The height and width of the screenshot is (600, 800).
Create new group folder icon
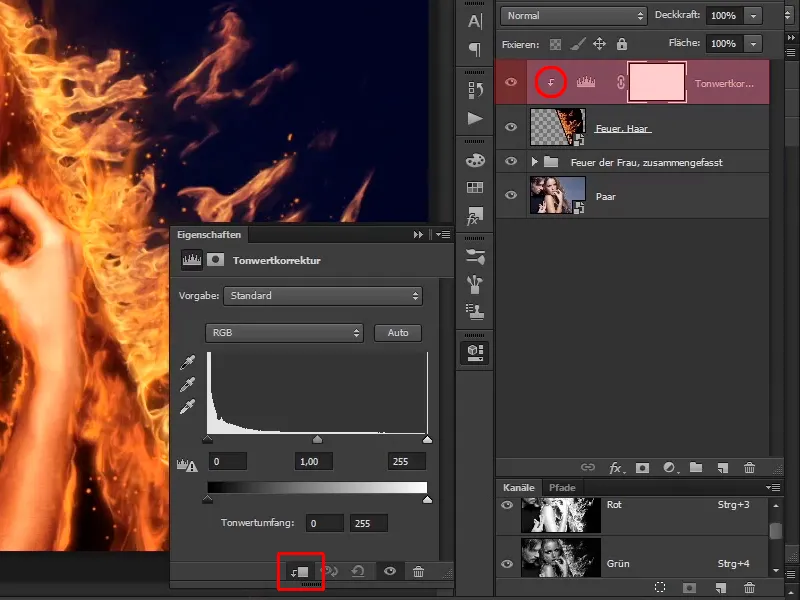click(x=696, y=467)
